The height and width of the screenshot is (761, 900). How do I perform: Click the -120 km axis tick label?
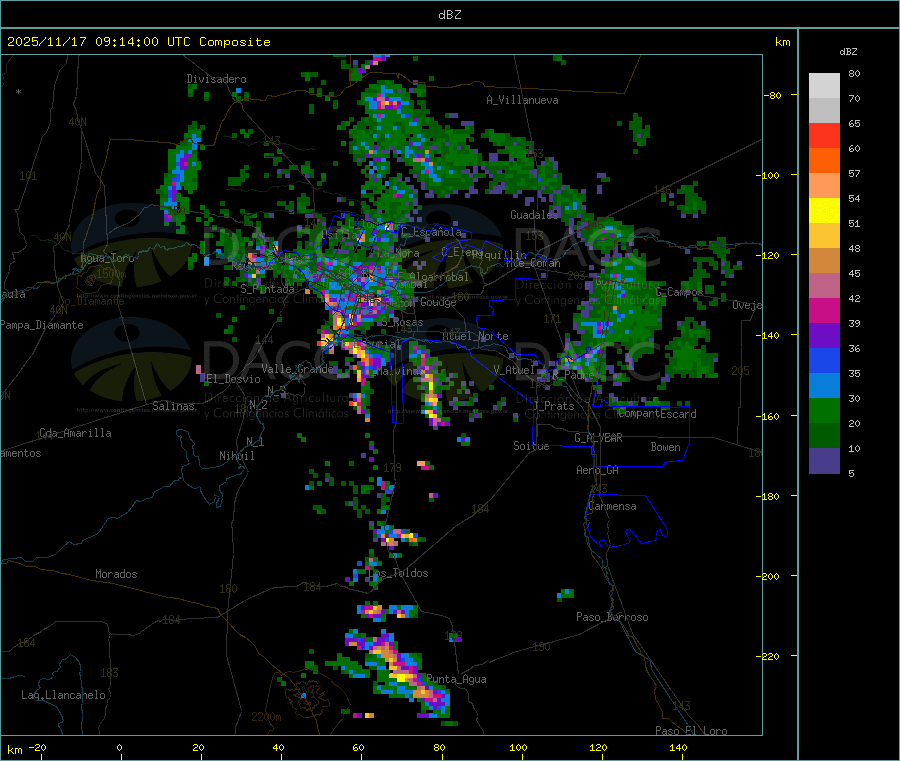767,255
